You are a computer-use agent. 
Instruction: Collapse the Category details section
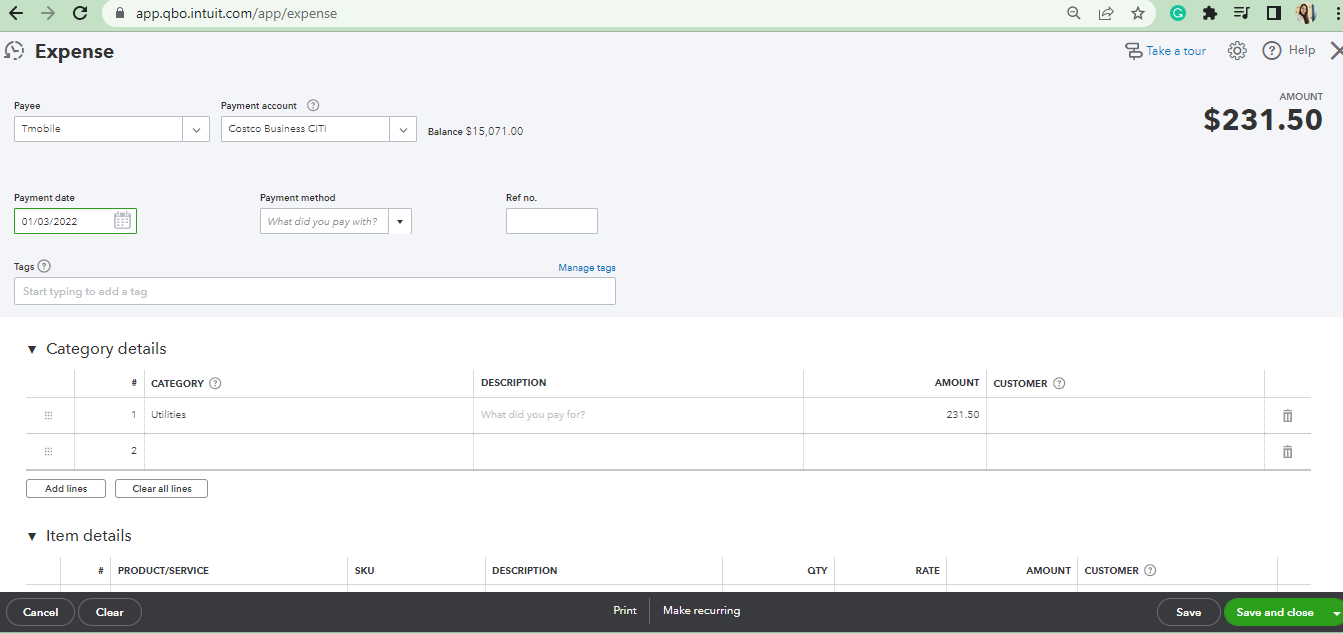point(32,349)
